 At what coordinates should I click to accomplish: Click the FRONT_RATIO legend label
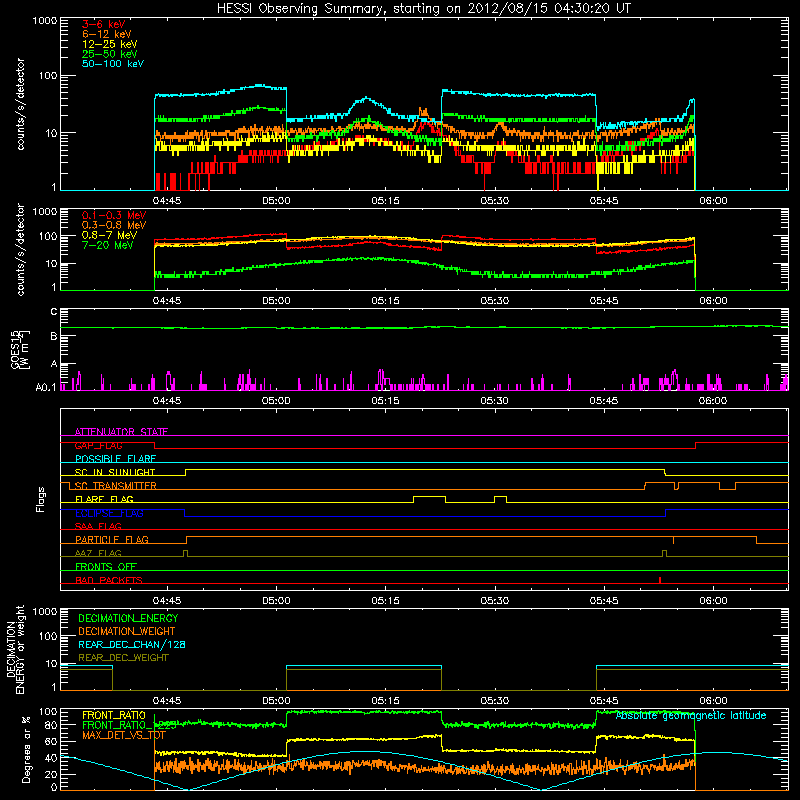click(114, 715)
